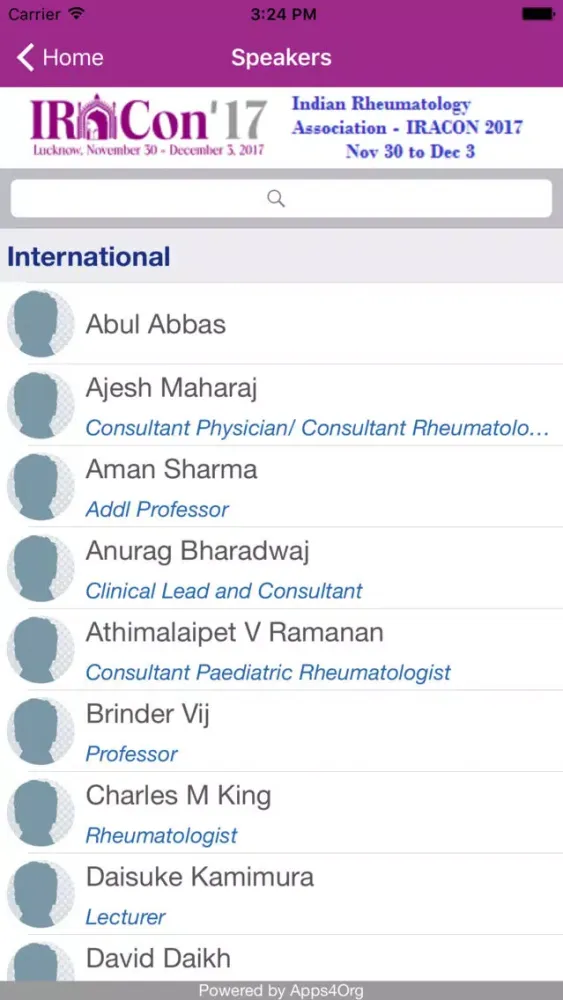Go back using the Home button
The height and width of the screenshot is (1000, 563).
(60, 57)
